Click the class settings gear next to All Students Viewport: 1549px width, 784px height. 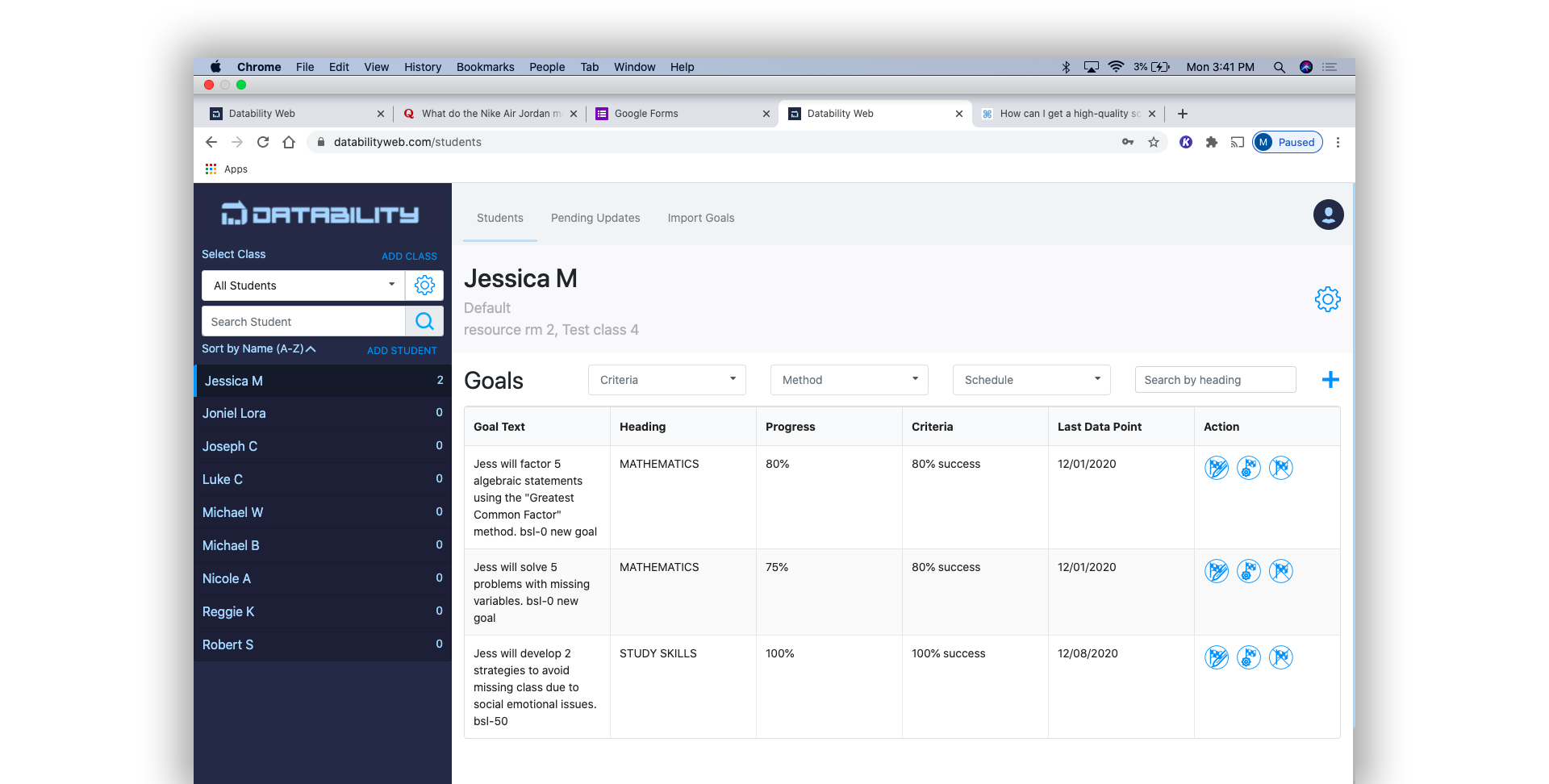tap(424, 286)
